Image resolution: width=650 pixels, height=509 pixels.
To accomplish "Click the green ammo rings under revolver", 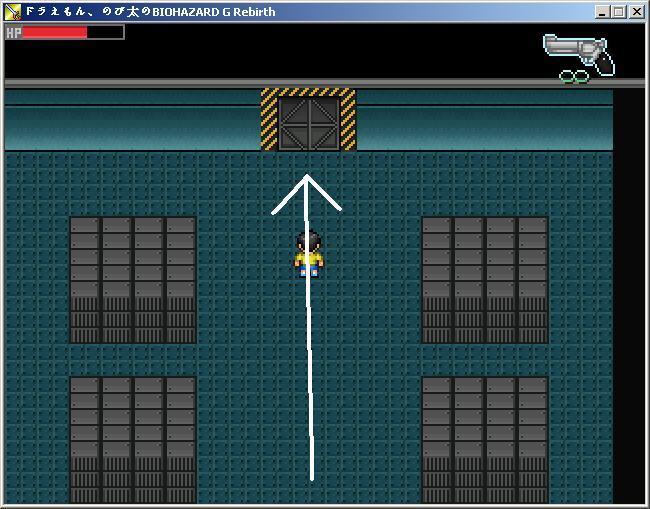I will [x=574, y=76].
